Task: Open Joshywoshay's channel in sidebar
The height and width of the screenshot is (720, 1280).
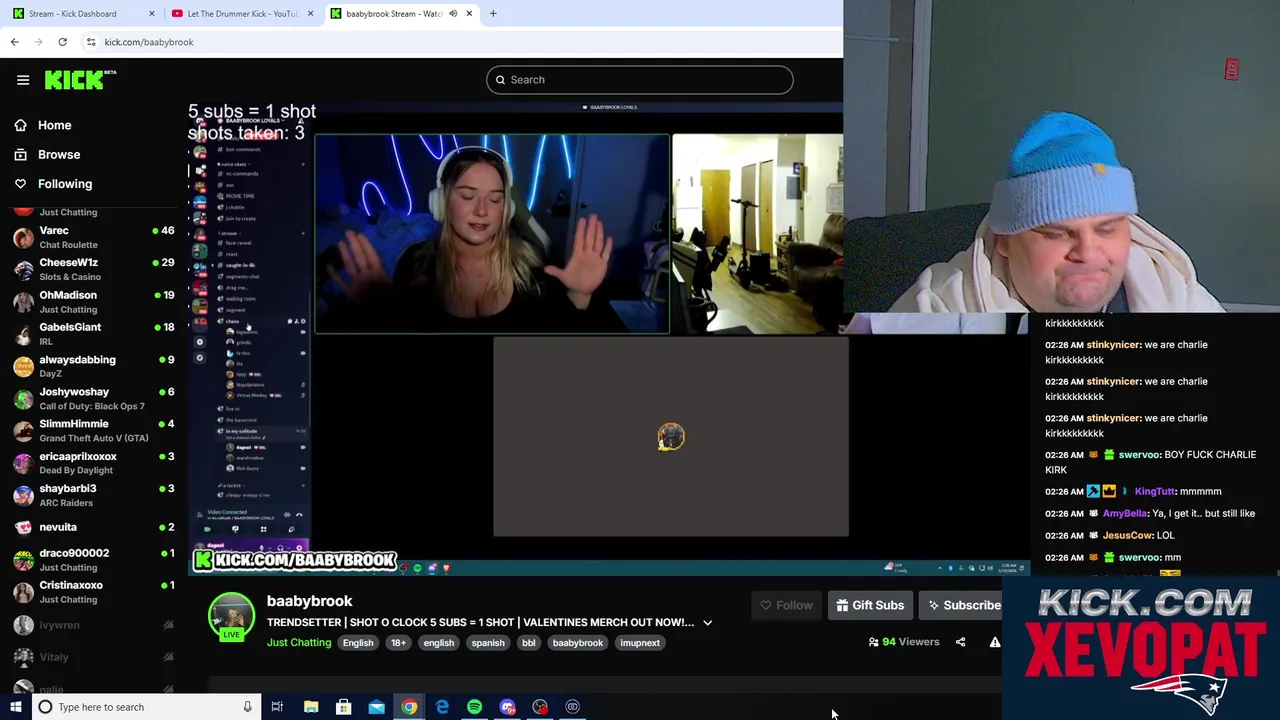Action: (92, 398)
